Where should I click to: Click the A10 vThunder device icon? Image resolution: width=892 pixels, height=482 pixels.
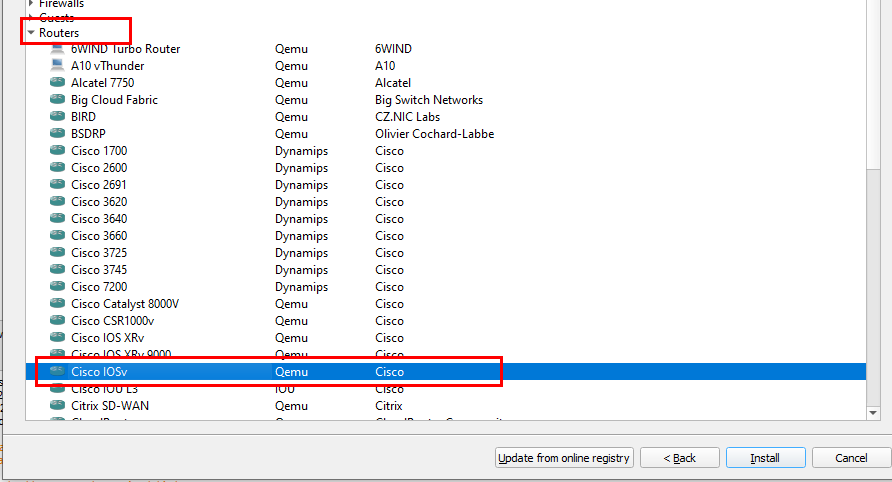[x=57, y=65]
